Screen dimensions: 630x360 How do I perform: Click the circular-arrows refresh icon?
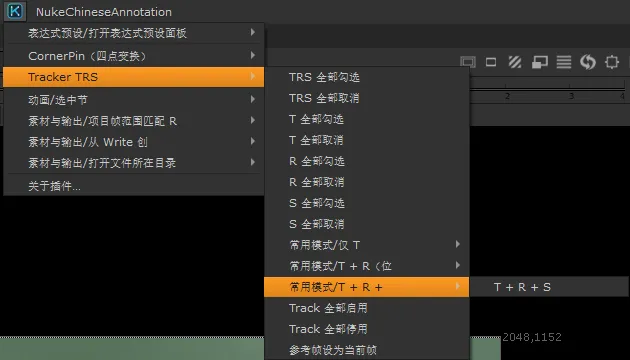pyautogui.click(x=588, y=62)
